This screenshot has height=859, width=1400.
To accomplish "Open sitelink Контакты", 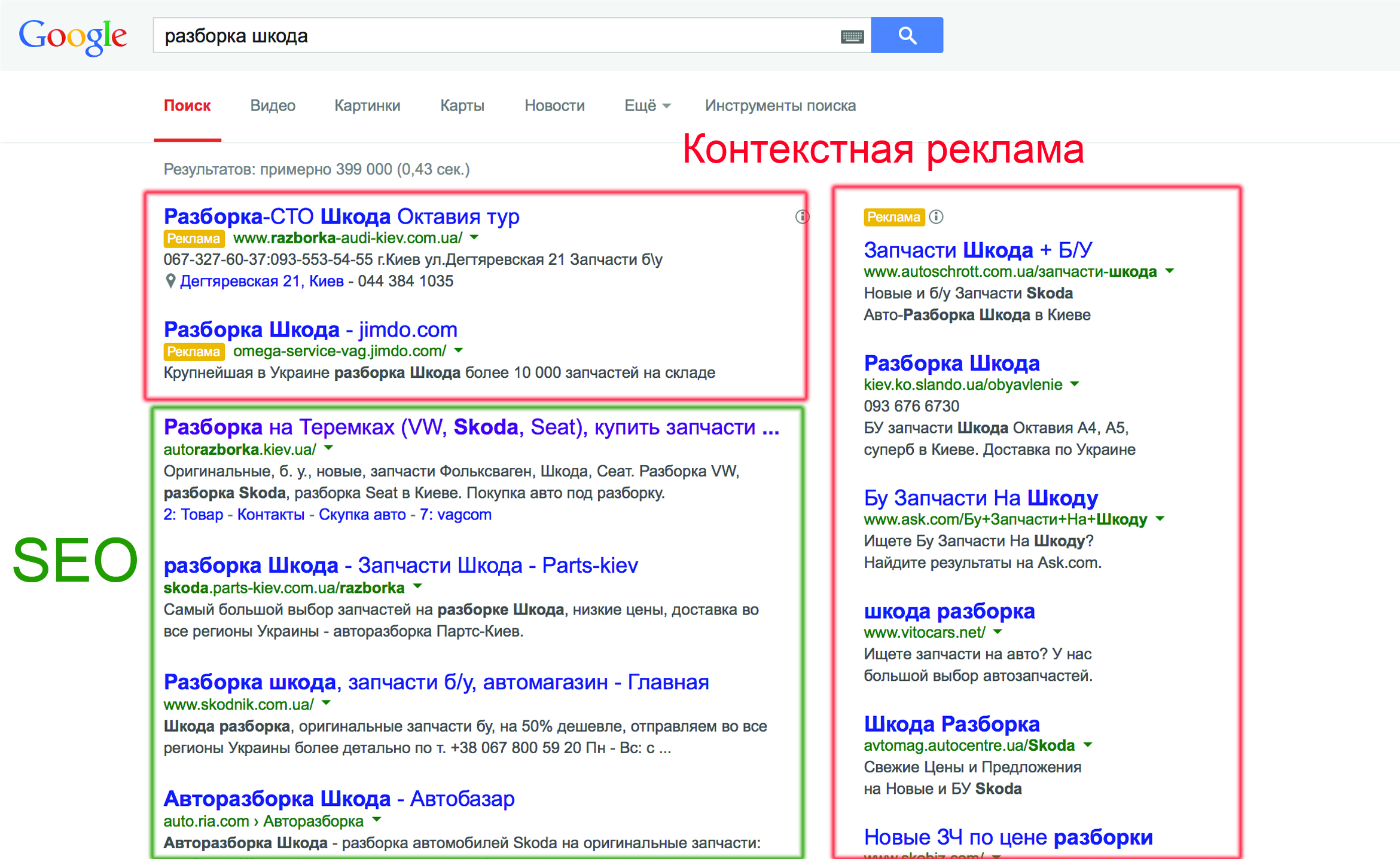I will (271, 515).
